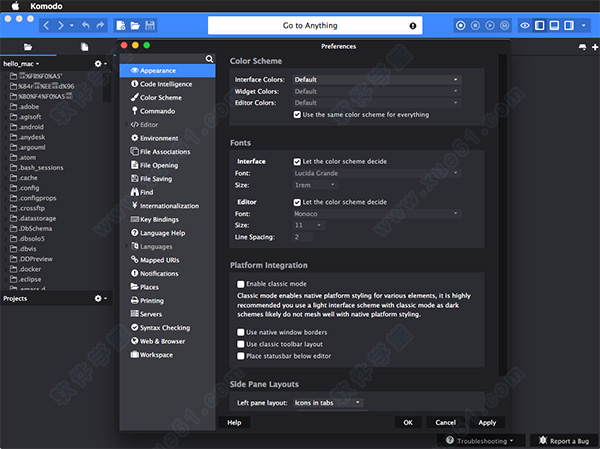Confirm preferences with OK
Viewport: 600px width, 449px height.
click(408, 422)
